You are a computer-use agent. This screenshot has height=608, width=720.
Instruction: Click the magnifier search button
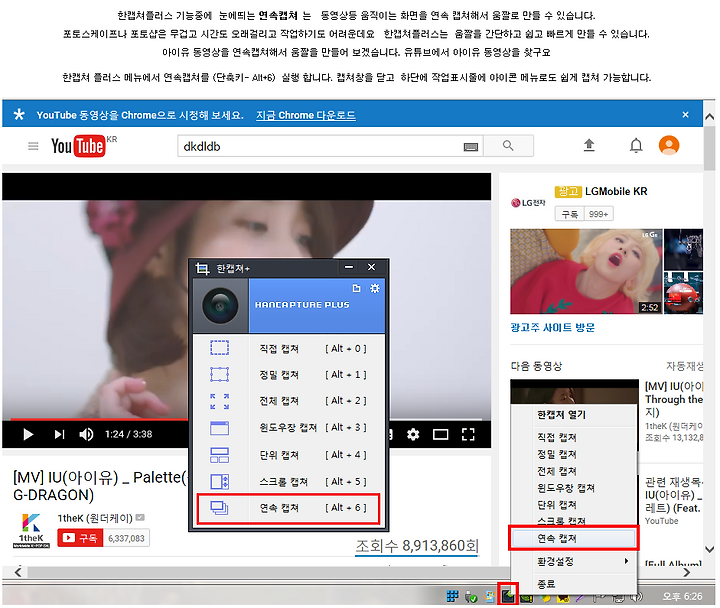click(x=508, y=146)
